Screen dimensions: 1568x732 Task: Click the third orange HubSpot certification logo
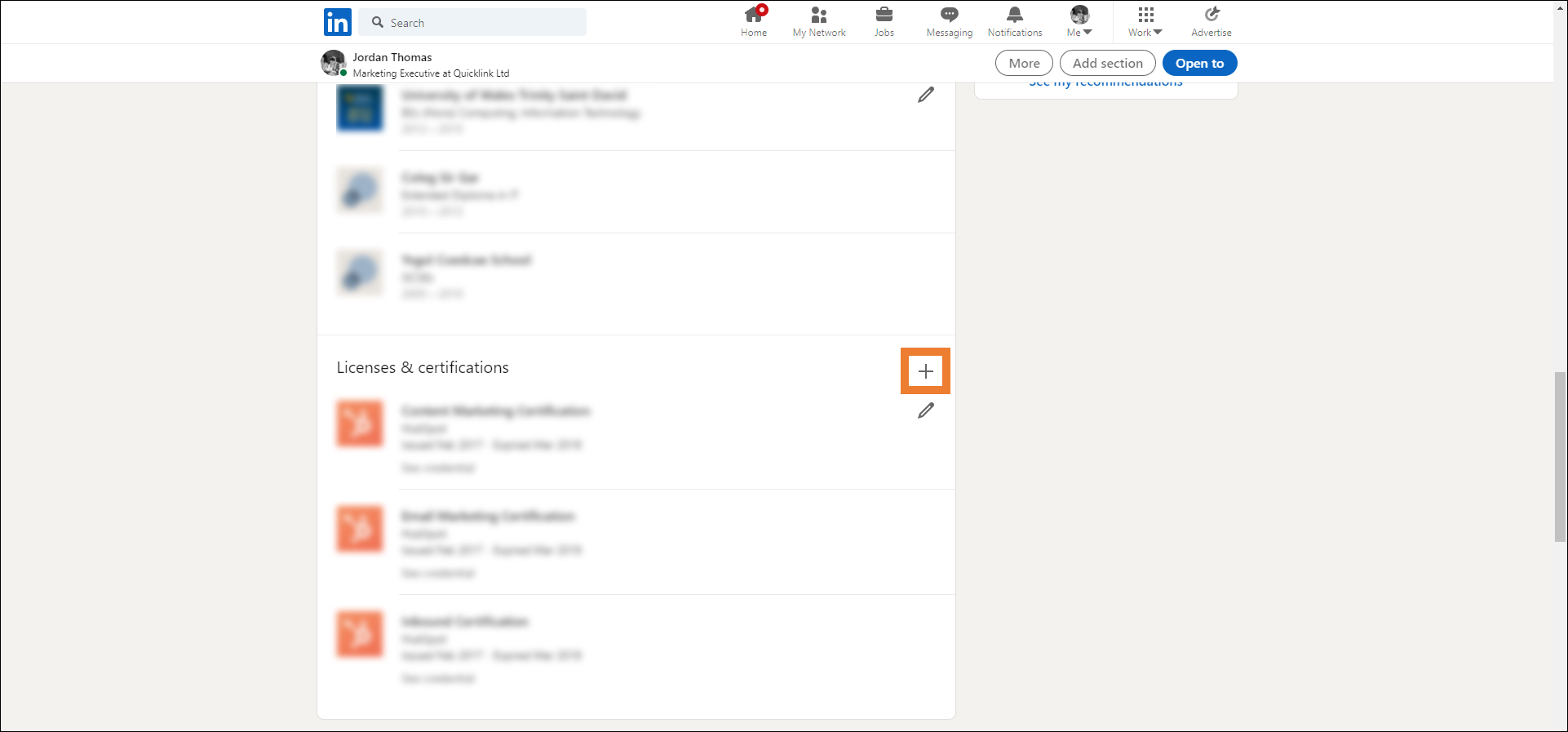click(360, 634)
